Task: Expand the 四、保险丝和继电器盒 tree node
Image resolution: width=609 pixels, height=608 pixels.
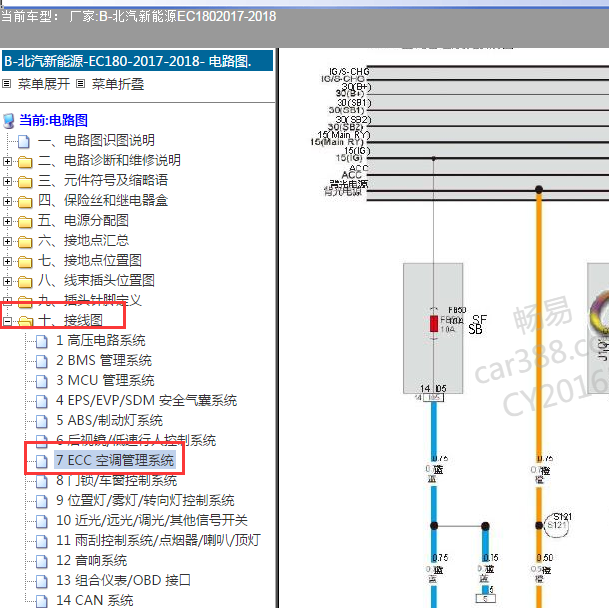Action: coord(7,201)
